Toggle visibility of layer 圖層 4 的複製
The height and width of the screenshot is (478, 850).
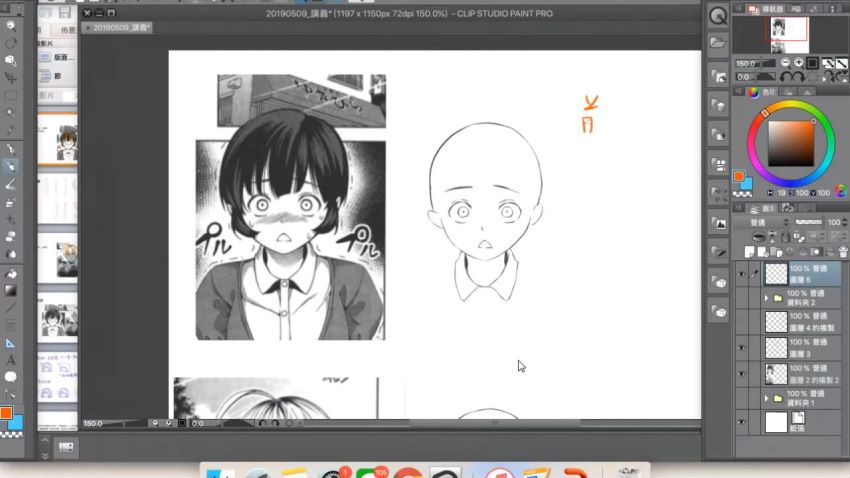point(741,322)
